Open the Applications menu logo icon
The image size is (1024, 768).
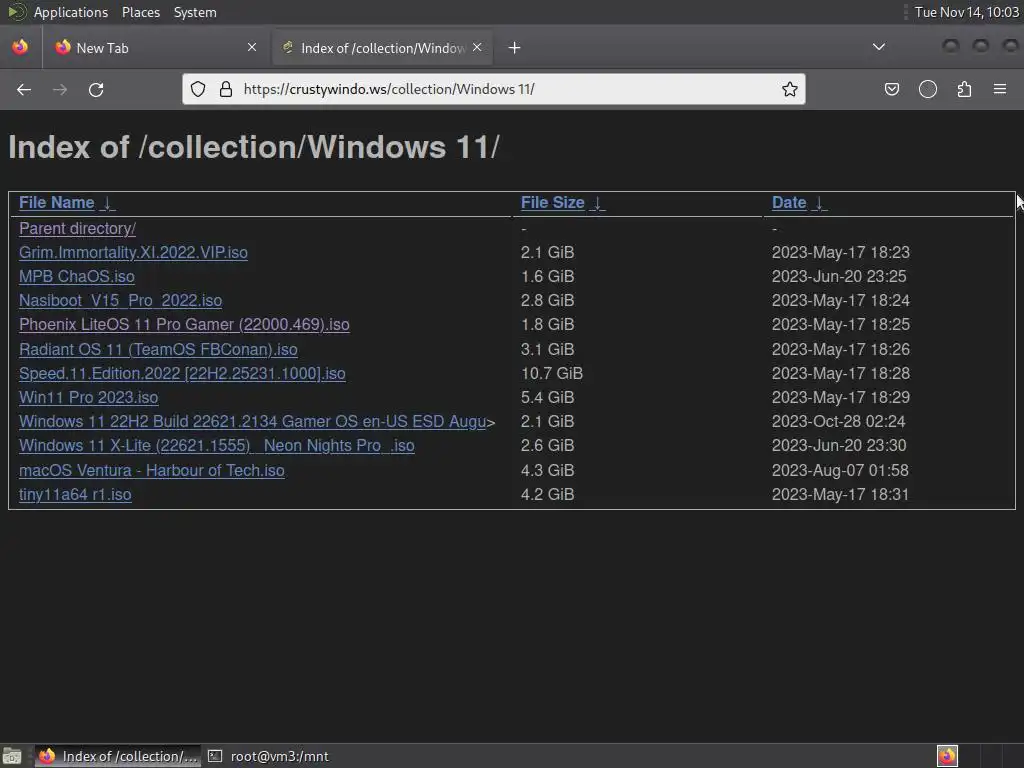16,12
